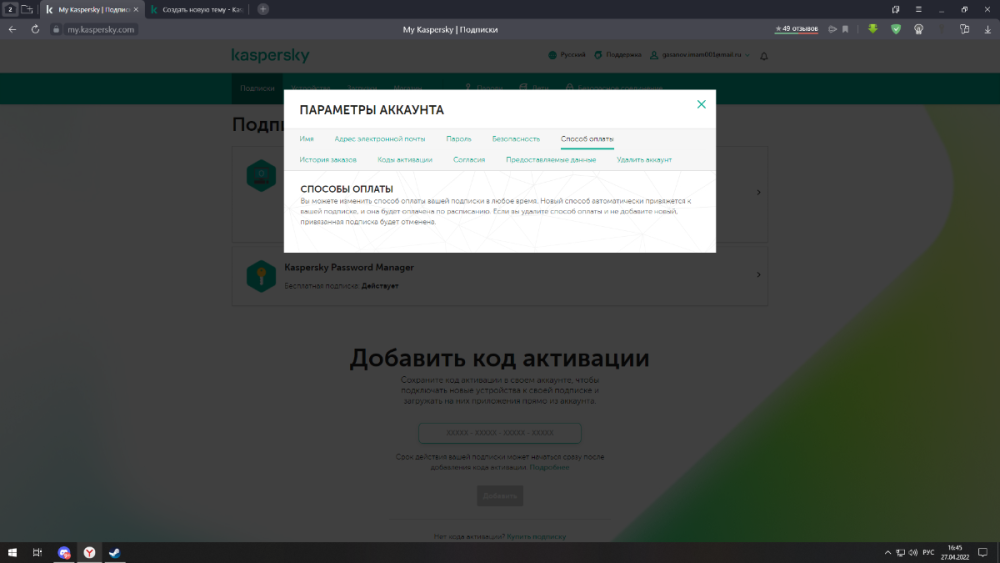Open the Коды активации tab

point(405,160)
